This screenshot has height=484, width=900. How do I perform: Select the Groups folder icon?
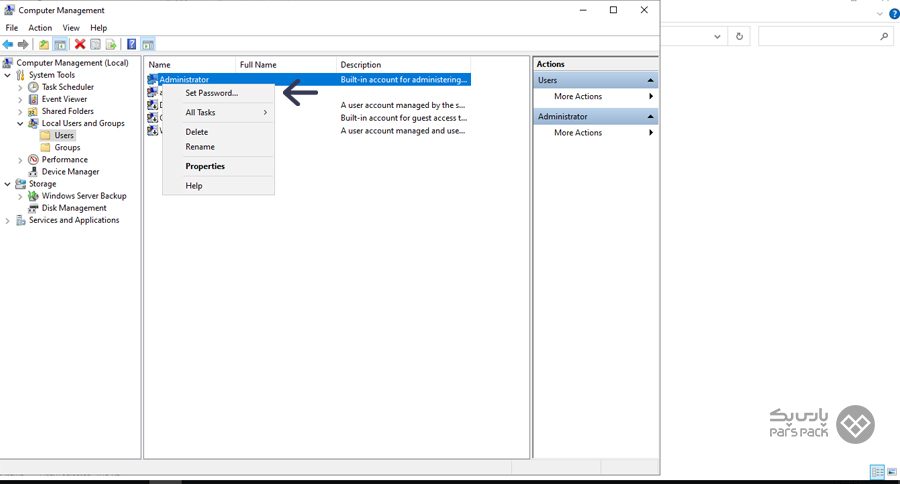pyautogui.click(x=46, y=148)
